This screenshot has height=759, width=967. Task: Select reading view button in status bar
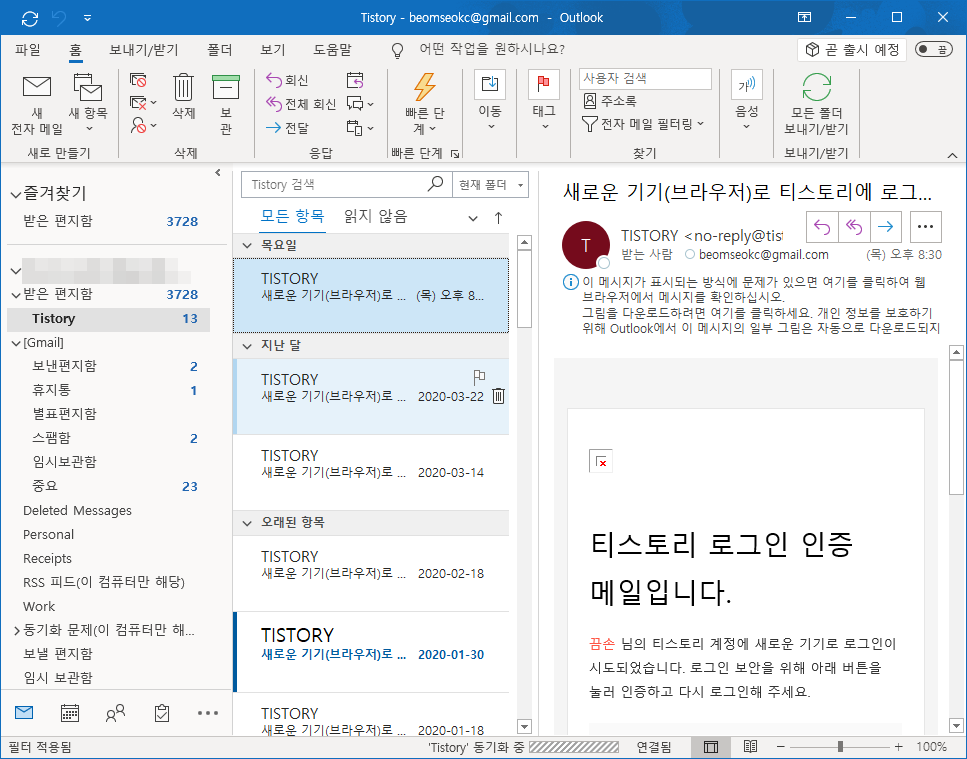pyautogui.click(x=750, y=747)
